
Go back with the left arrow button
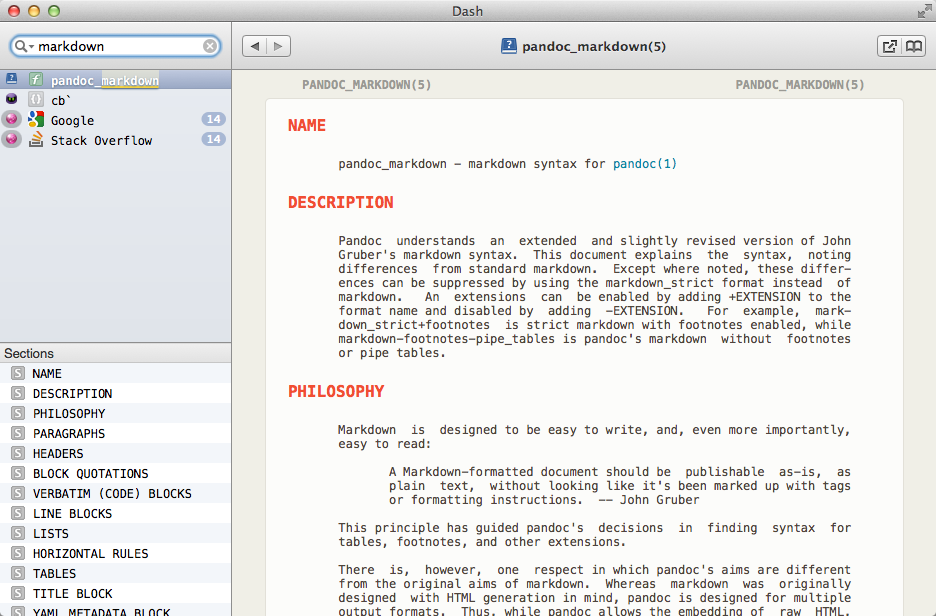pos(255,46)
